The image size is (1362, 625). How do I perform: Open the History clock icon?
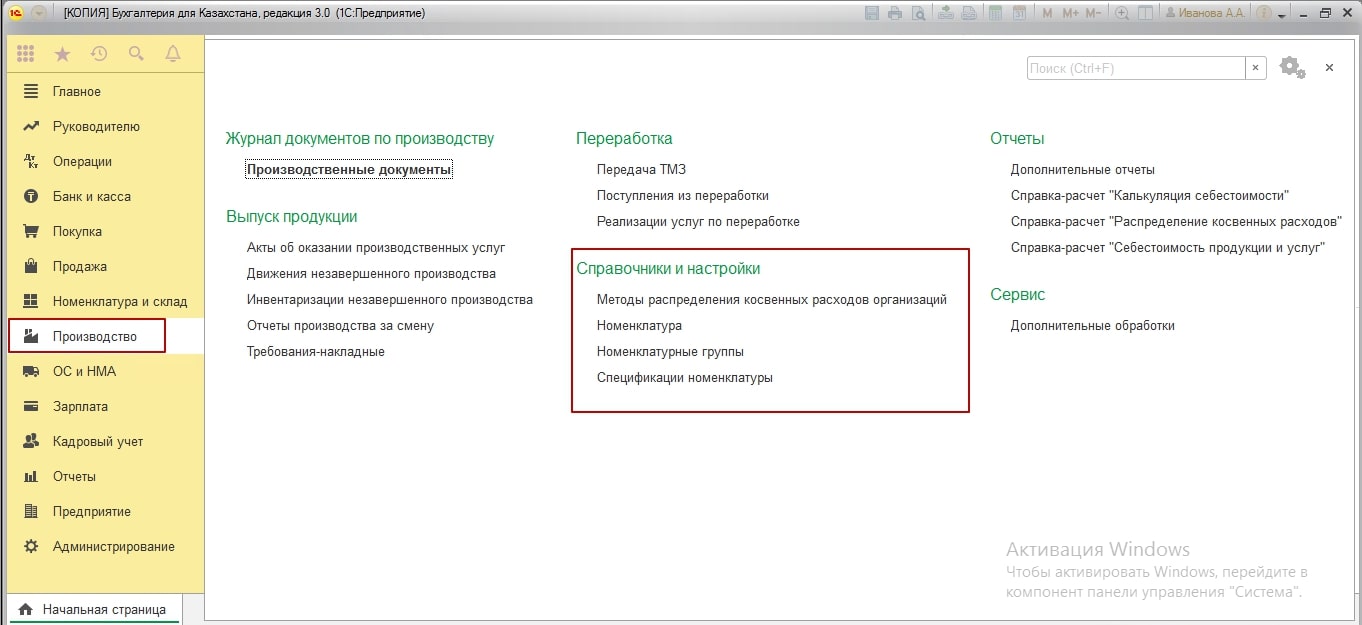tap(99, 54)
